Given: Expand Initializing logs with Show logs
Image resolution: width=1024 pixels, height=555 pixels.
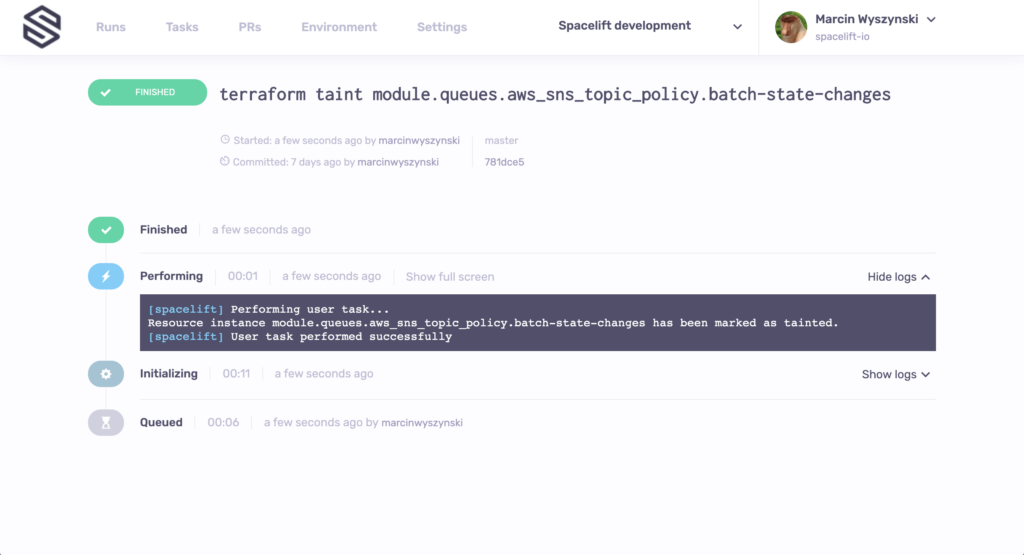Looking at the screenshot, I should click(x=896, y=375).
